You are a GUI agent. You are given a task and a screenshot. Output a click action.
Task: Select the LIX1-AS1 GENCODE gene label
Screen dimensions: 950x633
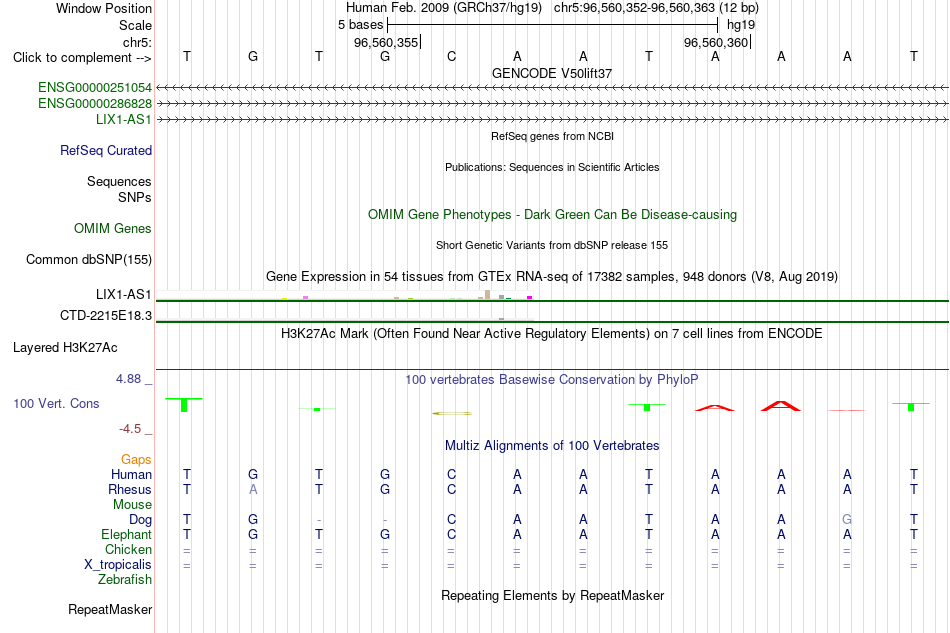pos(124,119)
